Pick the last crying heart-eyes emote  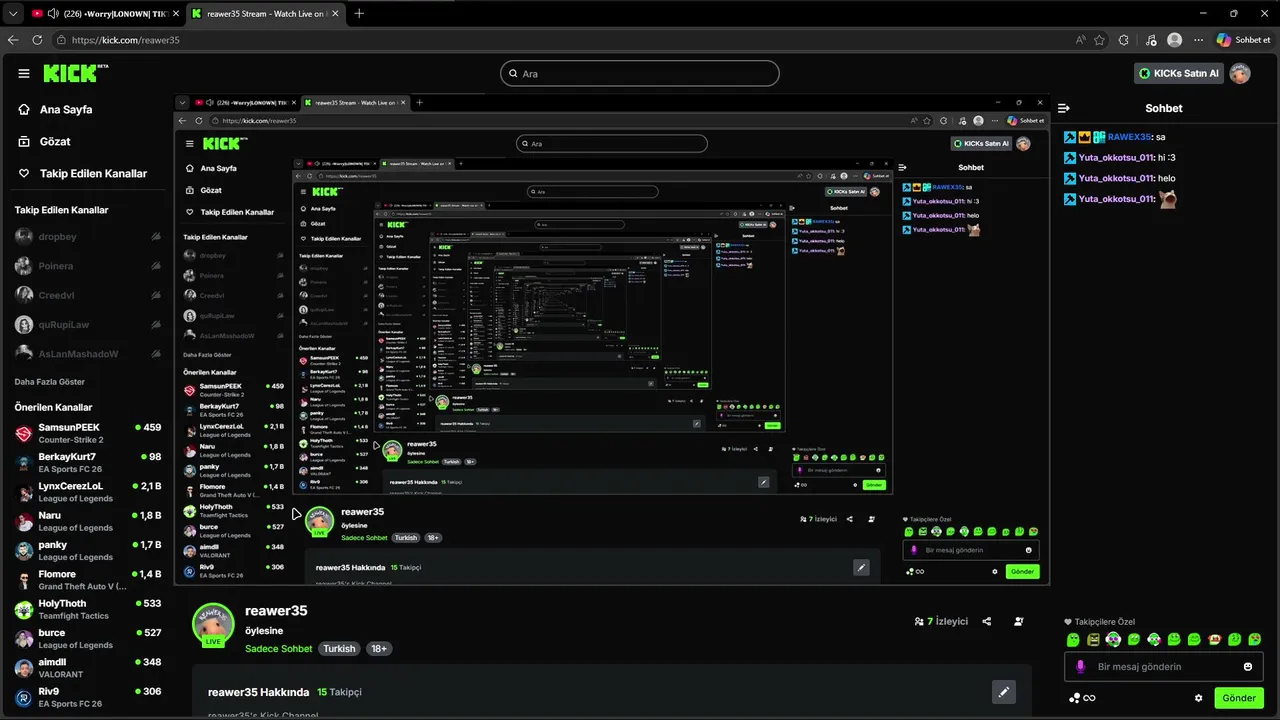pyautogui.click(x=1255, y=640)
